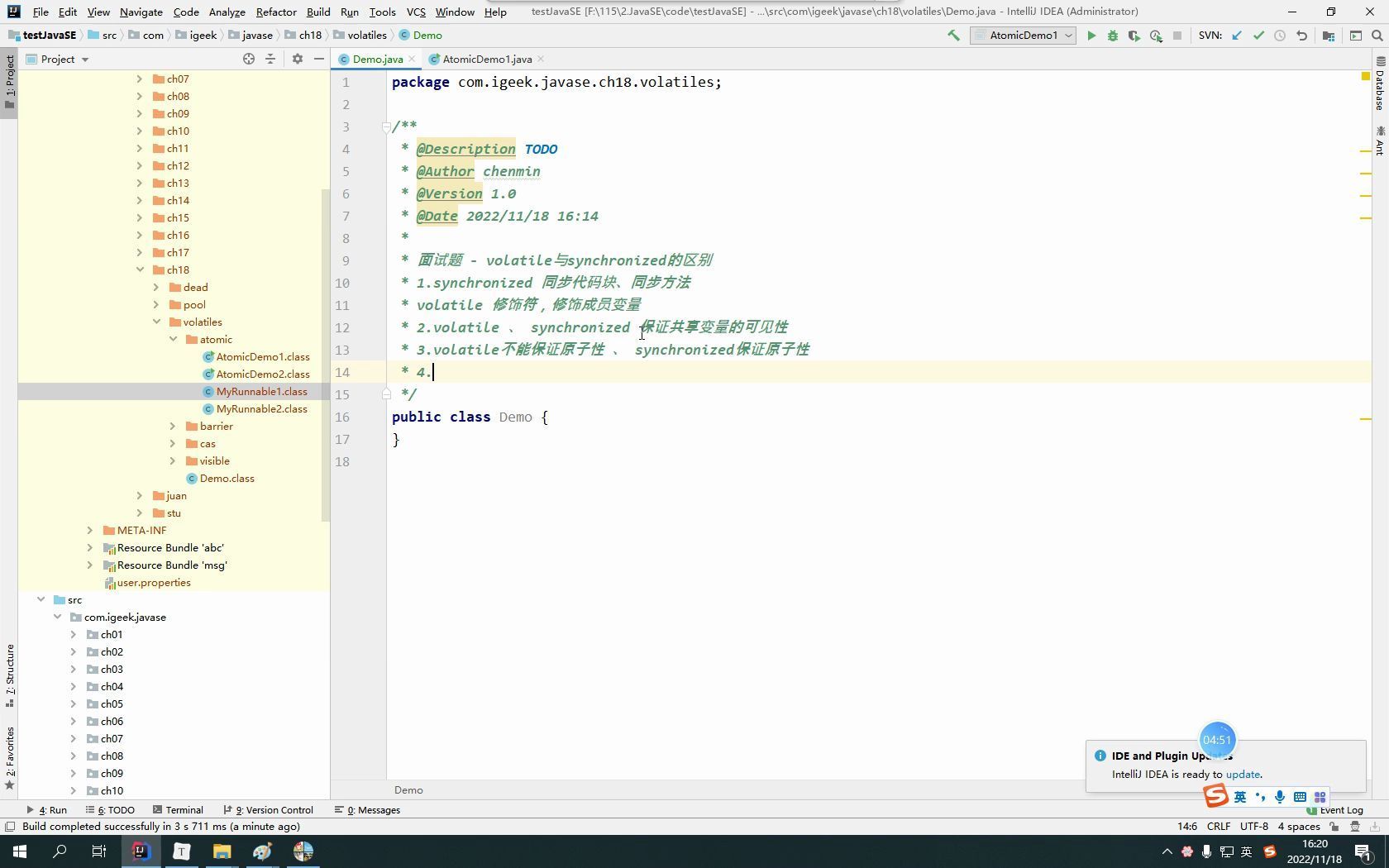Toggle Sogou English/Chinese mode

(1240, 797)
